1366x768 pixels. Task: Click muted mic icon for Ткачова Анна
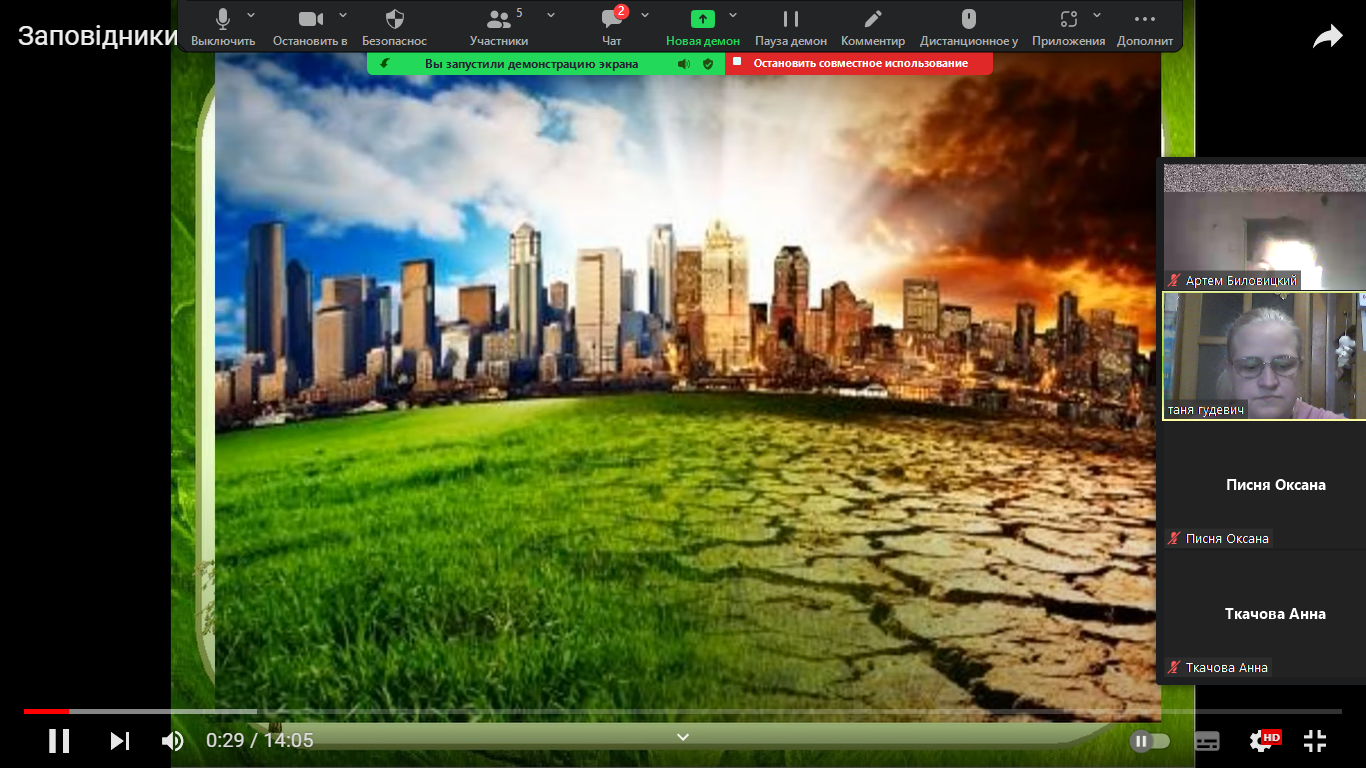coord(1174,667)
